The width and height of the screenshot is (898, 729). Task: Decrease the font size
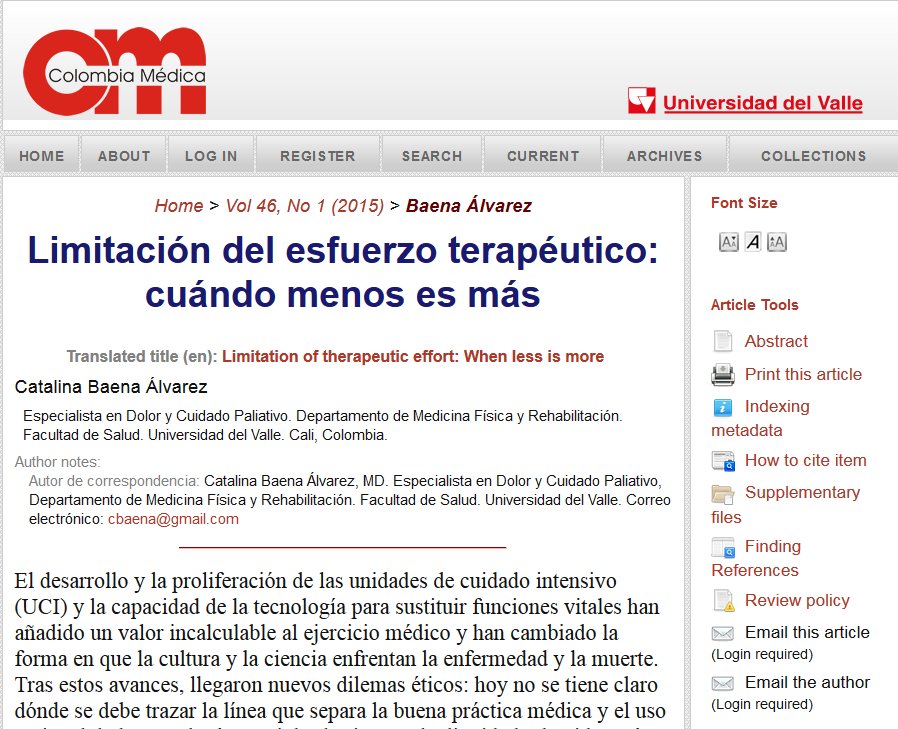(x=728, y=241)
